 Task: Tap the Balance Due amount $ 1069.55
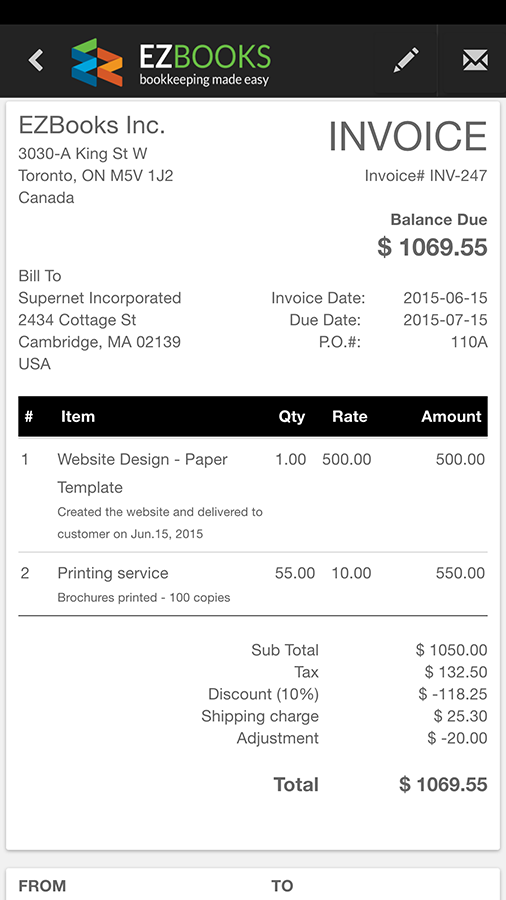point(433,247)
